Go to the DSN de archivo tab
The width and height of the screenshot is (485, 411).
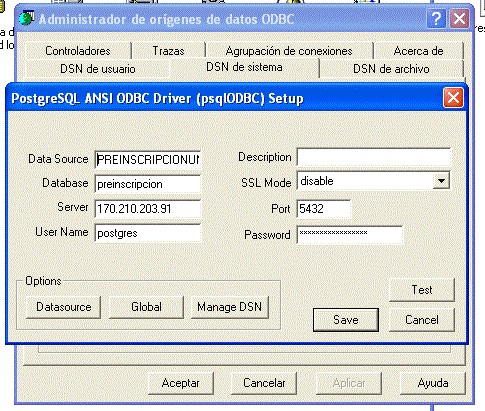[391, 69]
